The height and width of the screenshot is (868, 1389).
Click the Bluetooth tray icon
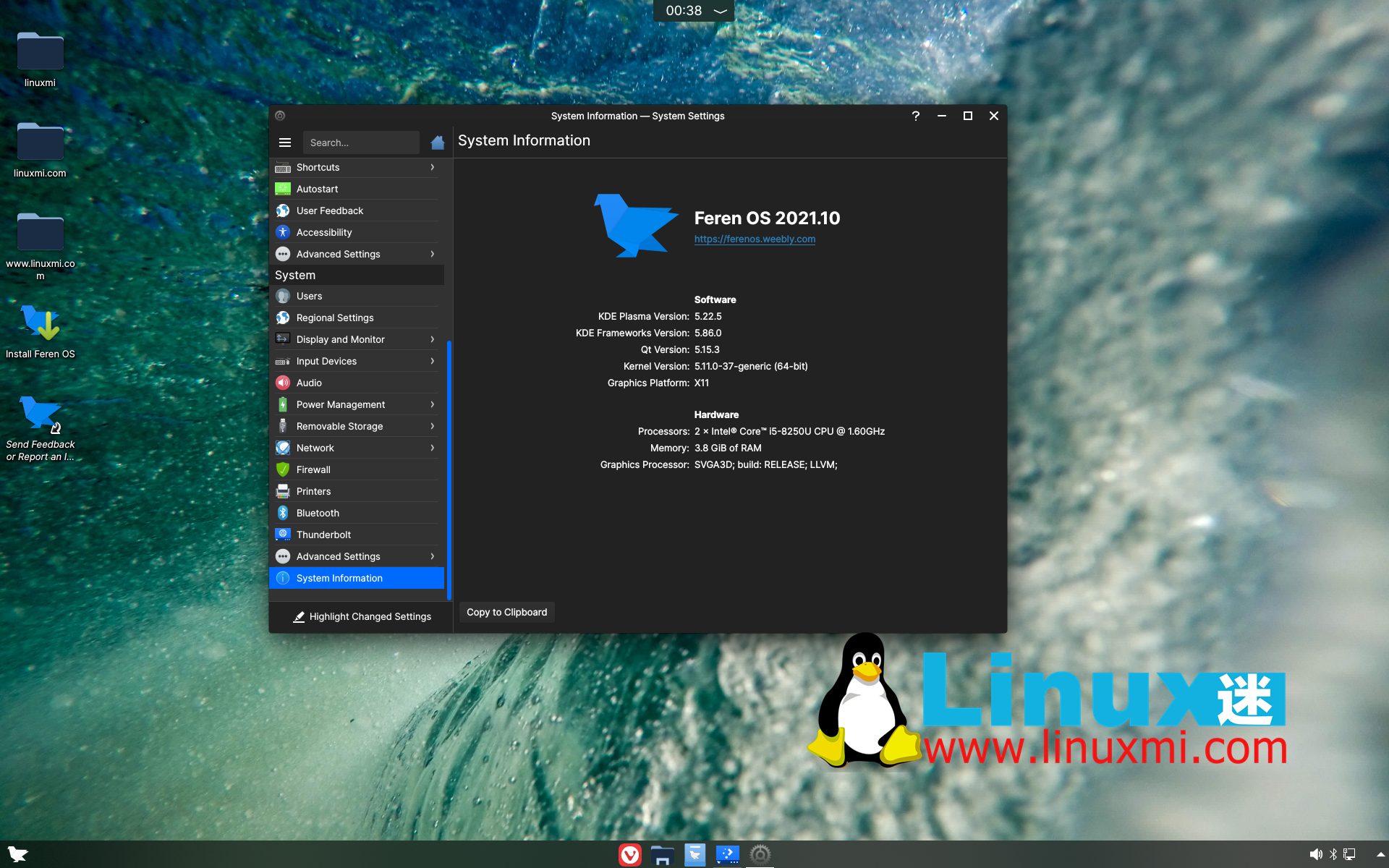coord(1333,854)
